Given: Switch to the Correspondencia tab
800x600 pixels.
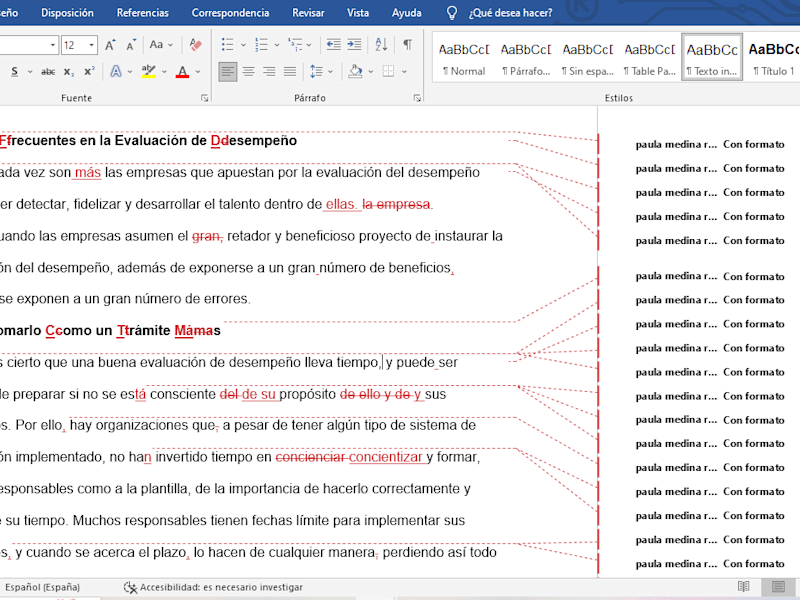Looking at the screenshot, I should coord(230,13).
